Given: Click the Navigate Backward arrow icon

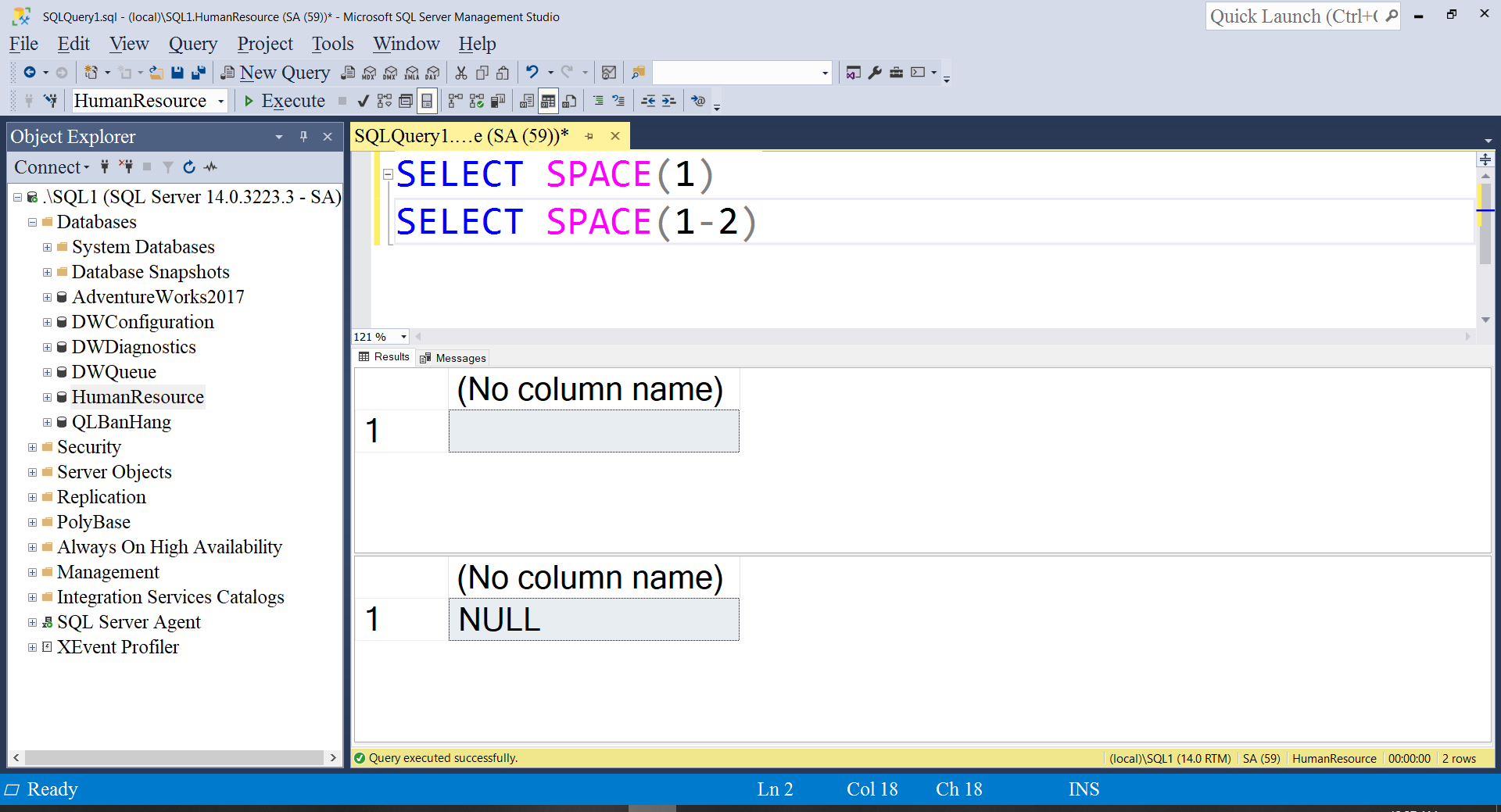Looking at the screenshot, I should click(30, 73).
